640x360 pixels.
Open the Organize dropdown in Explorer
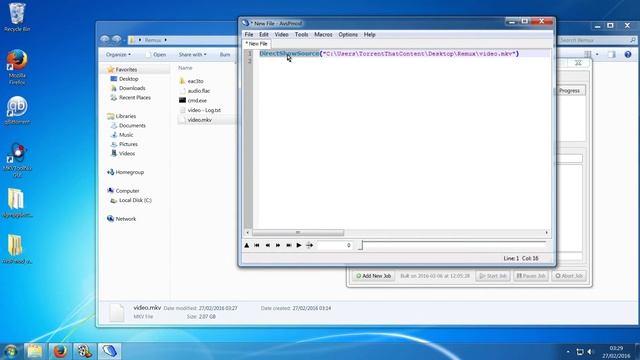pos(118,54)
